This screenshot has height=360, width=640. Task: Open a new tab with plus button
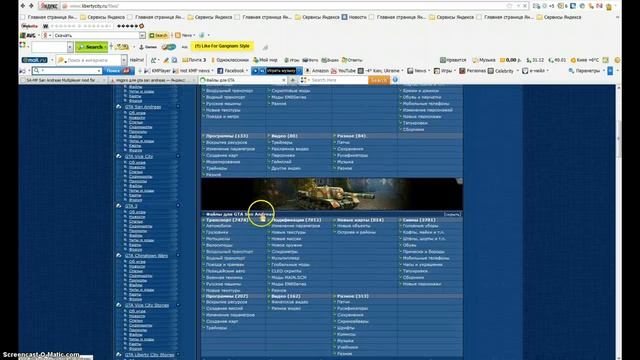click(293, 80)
